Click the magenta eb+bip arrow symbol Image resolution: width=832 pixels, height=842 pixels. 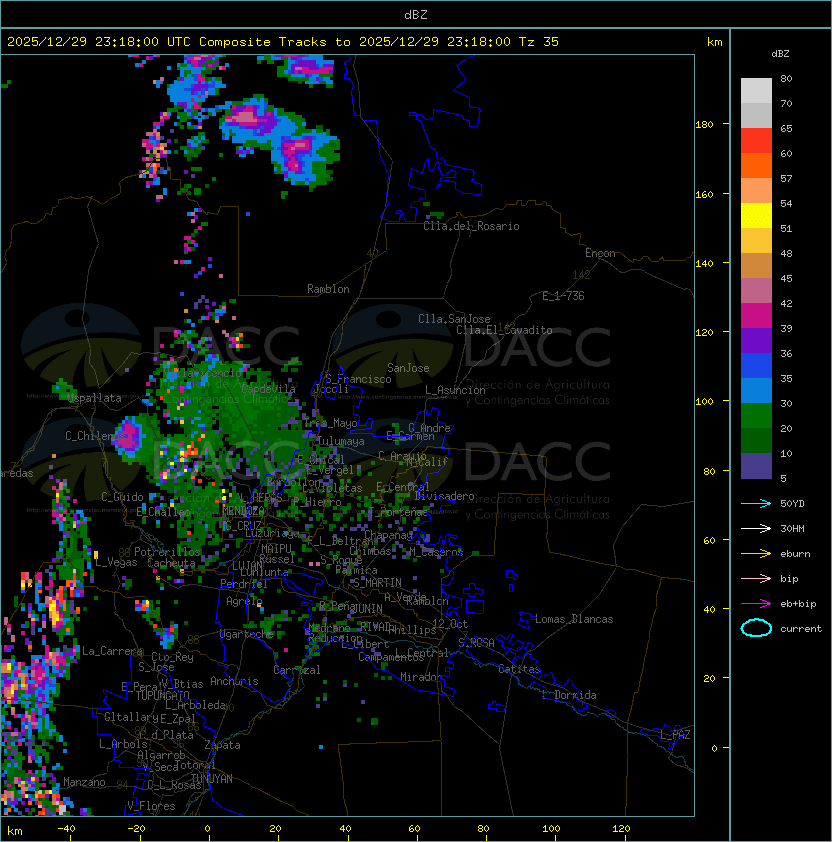[x=756, y=604]
